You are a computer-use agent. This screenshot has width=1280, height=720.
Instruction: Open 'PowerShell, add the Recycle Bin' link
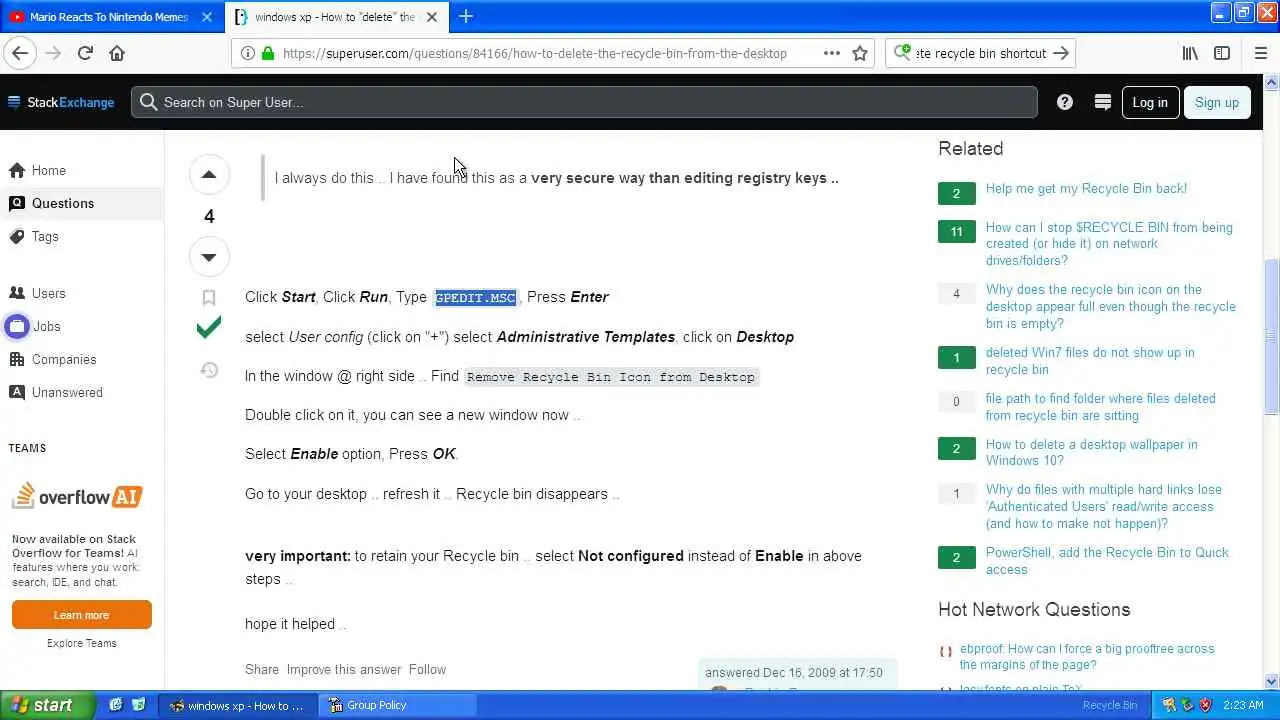point(1107,561)
